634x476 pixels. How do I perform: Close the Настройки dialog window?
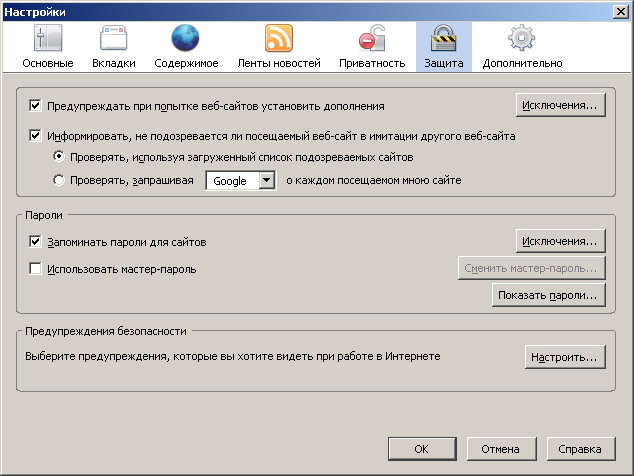tap(620, 11)
